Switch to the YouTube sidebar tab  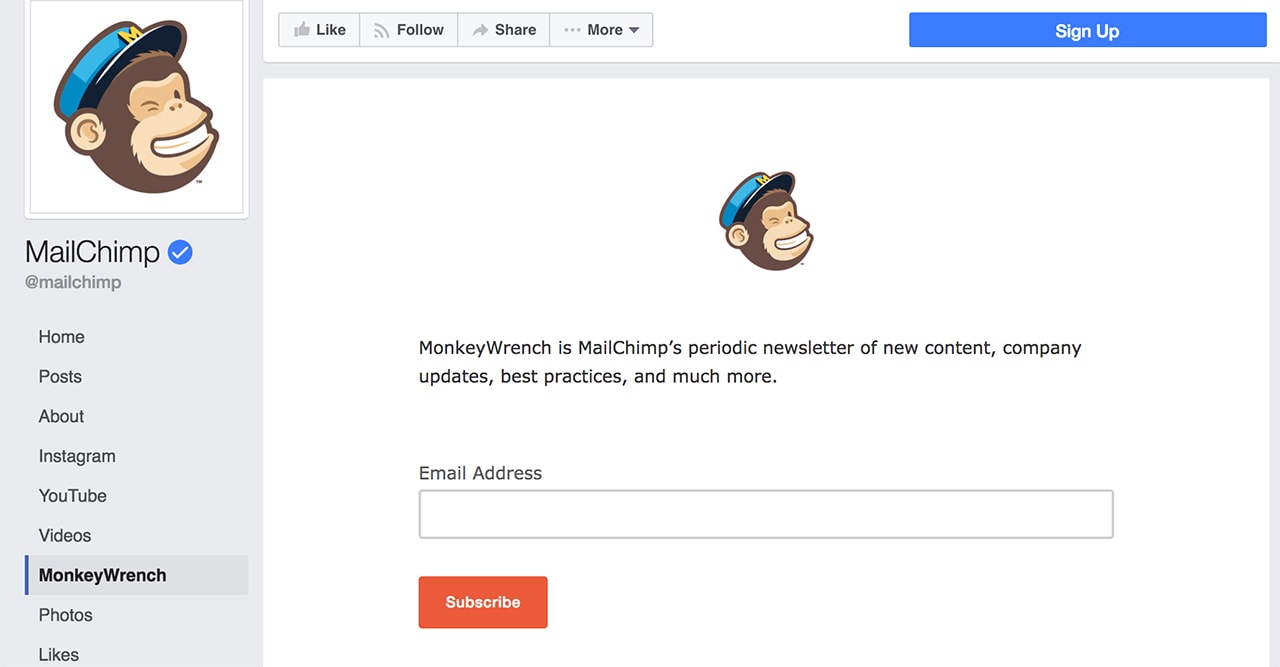click(73, 496)
